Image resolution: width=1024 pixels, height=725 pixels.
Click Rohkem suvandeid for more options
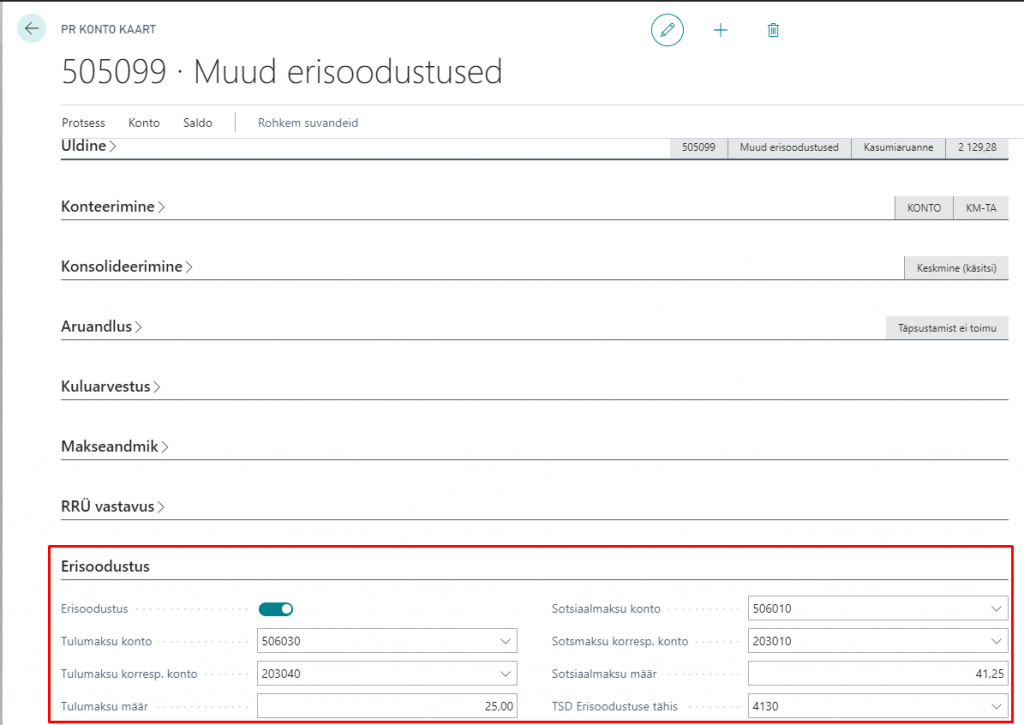click(308, 123)
